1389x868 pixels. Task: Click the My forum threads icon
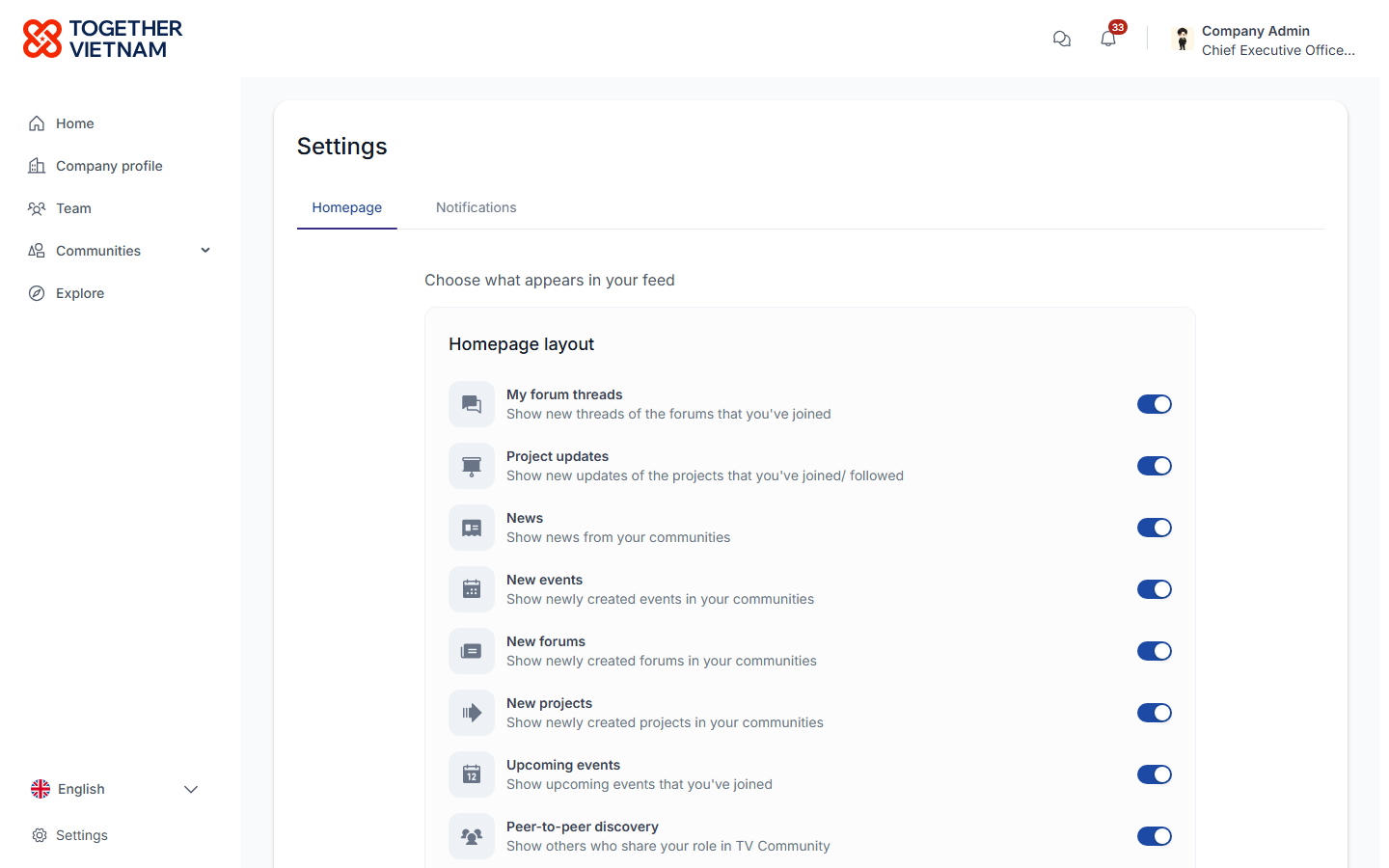coord(472,404)
